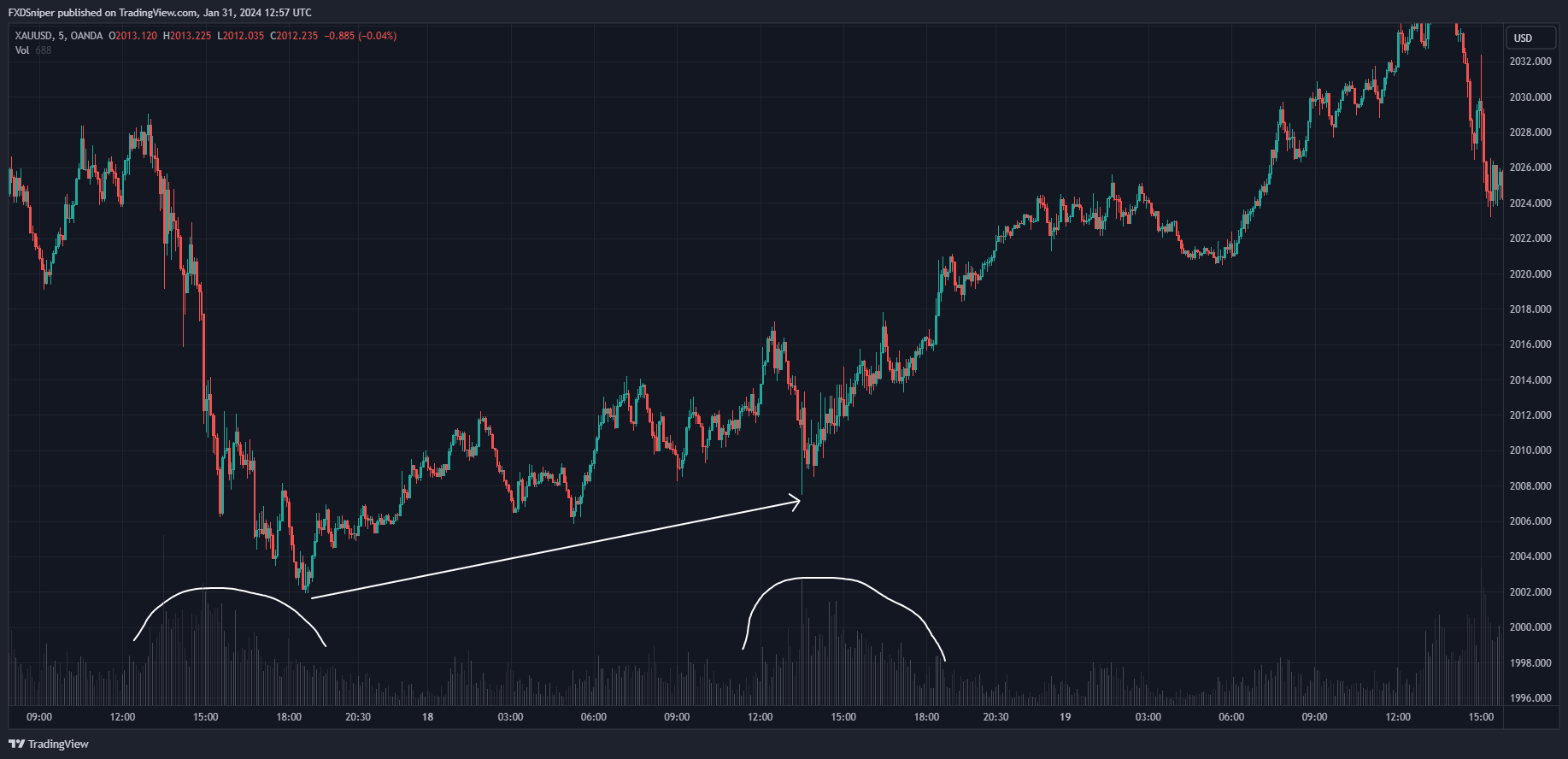
Task: Click the 2020.000 price axis label
Action: (1530, 274)
